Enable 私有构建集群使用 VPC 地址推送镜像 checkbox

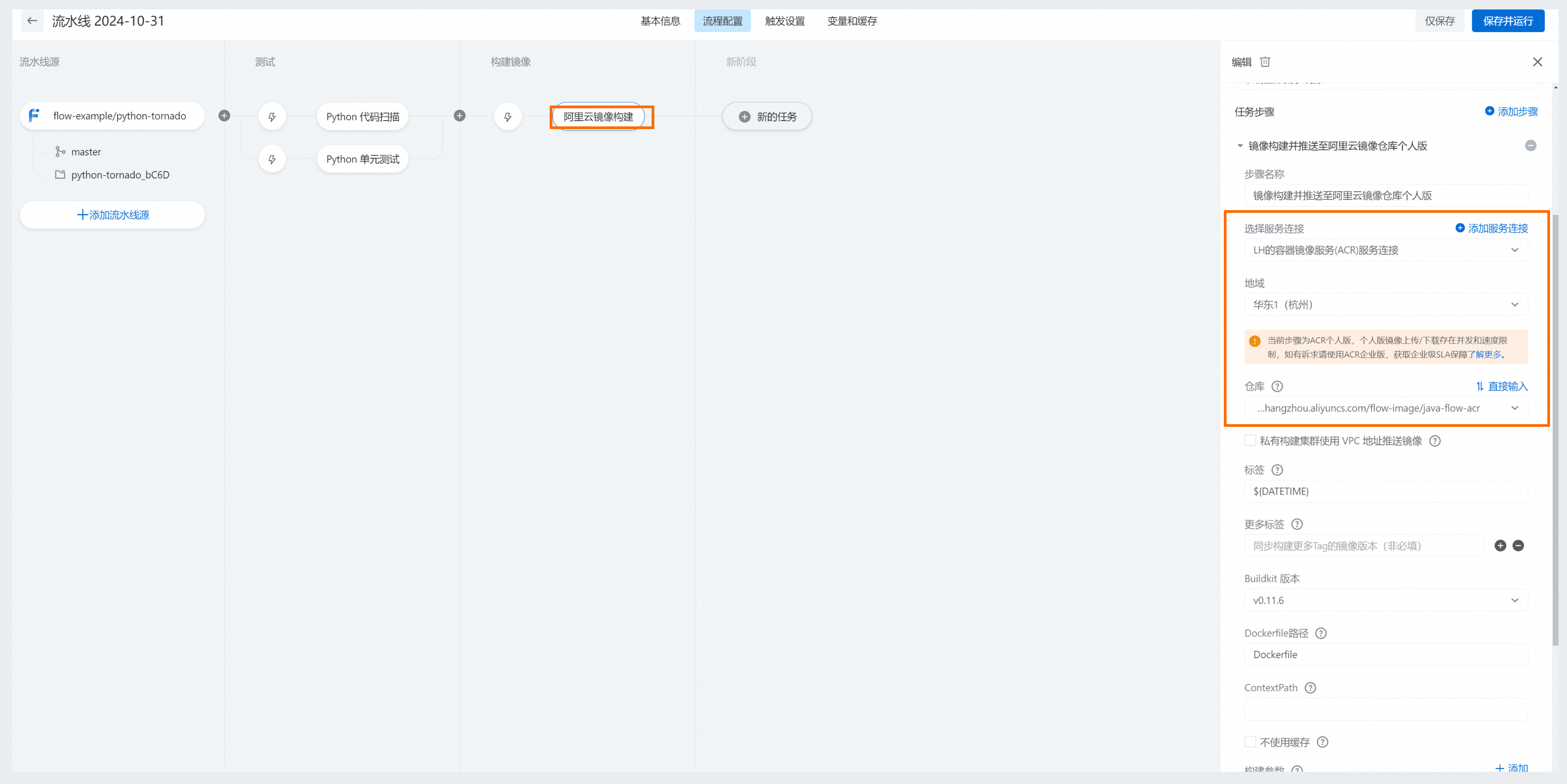[1250, 440]
